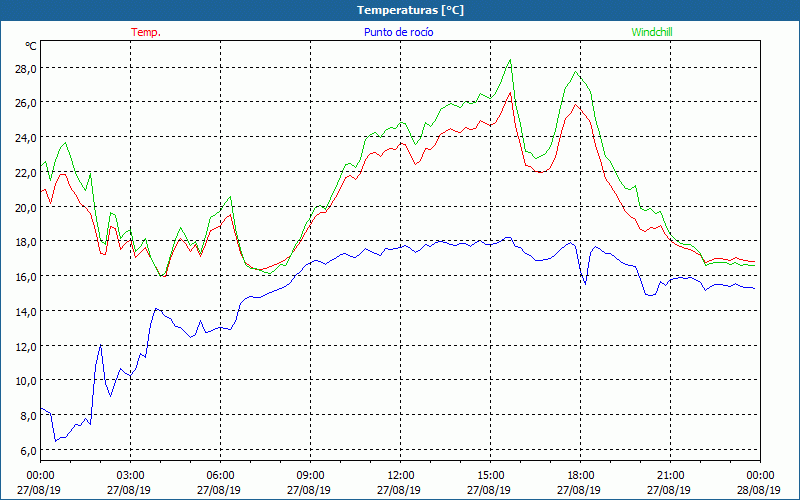Click the 12,0 y-axis value
The width and height of the screenshot is (800, 500).
tap(26, 346)
